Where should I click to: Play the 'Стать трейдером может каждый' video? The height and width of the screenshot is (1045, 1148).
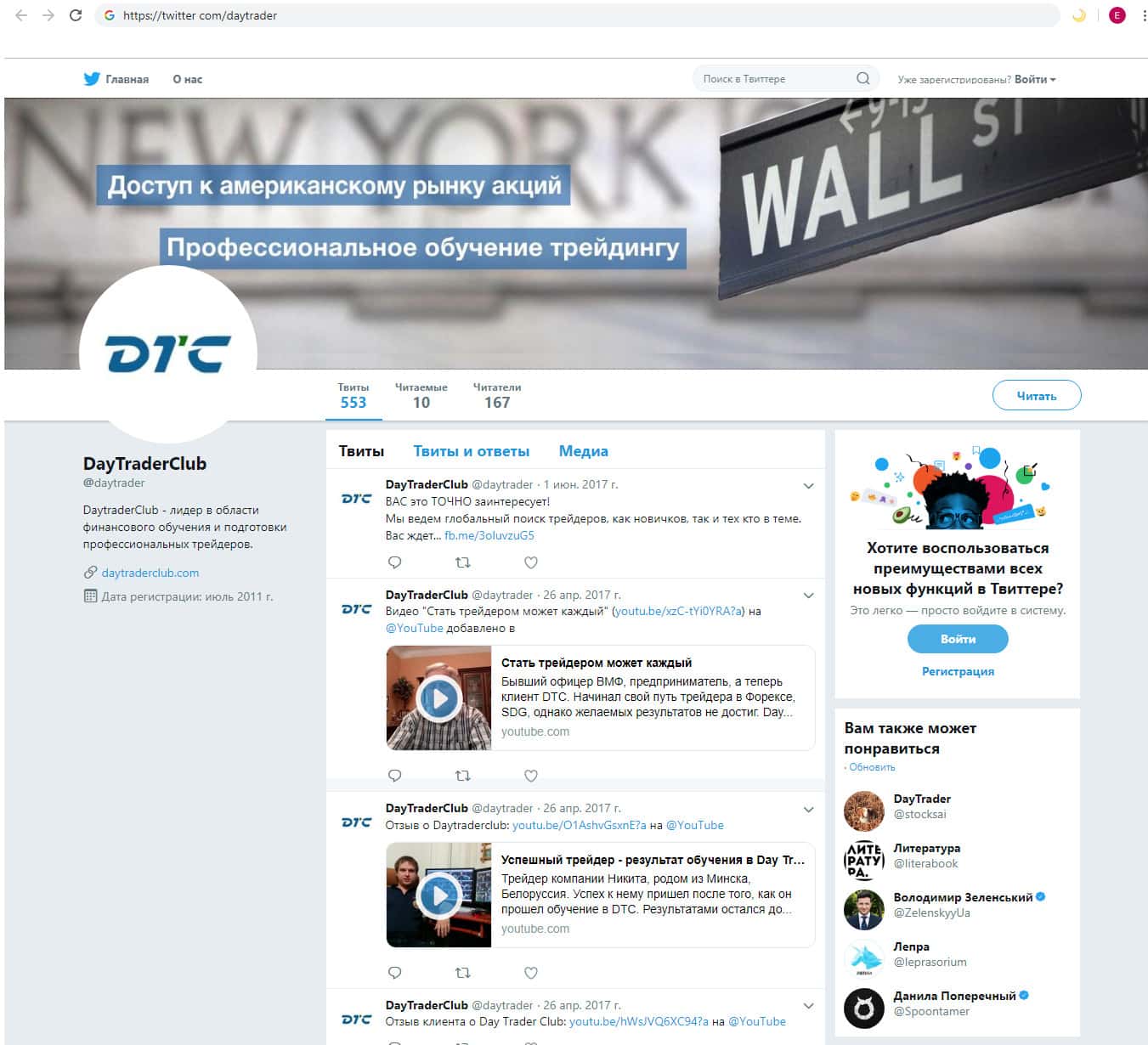click(x=438, y=698)
